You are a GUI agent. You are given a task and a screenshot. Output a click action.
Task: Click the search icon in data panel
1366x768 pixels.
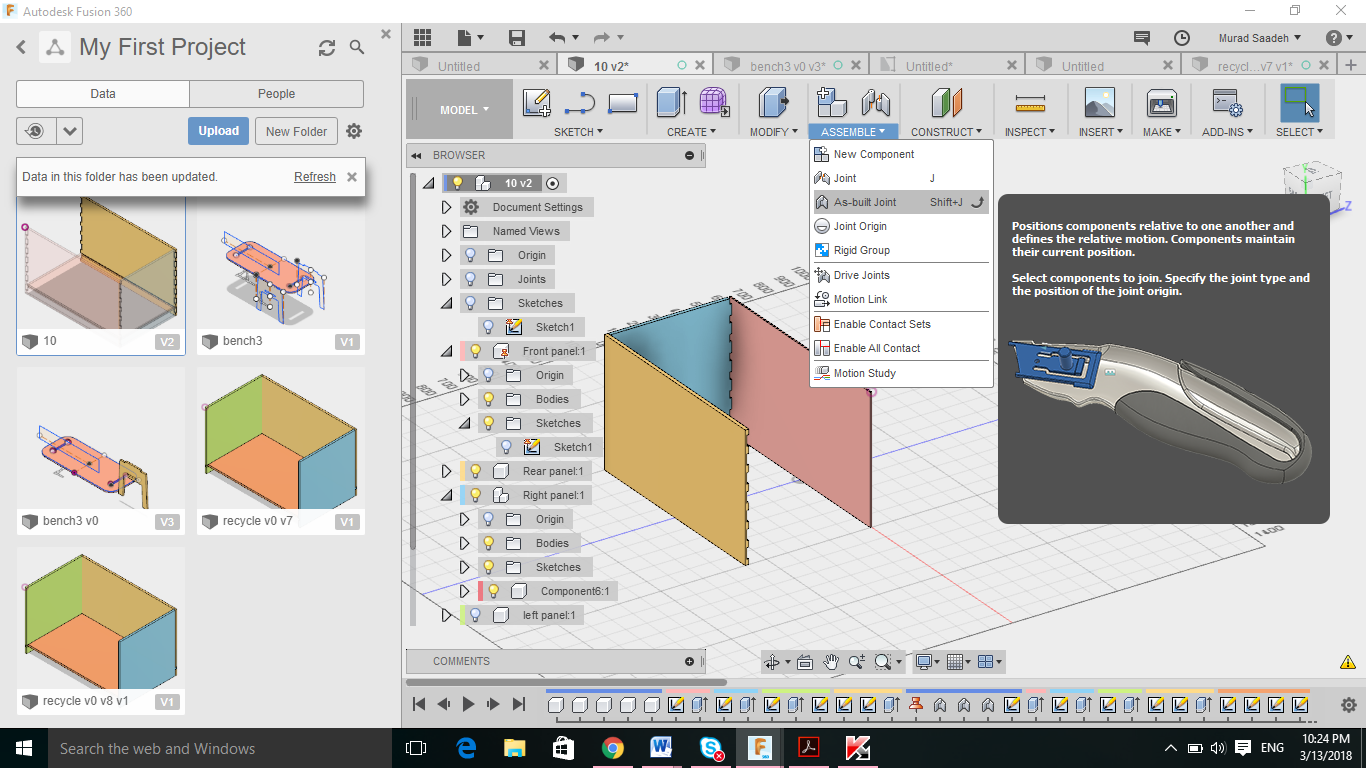(357, 48)
